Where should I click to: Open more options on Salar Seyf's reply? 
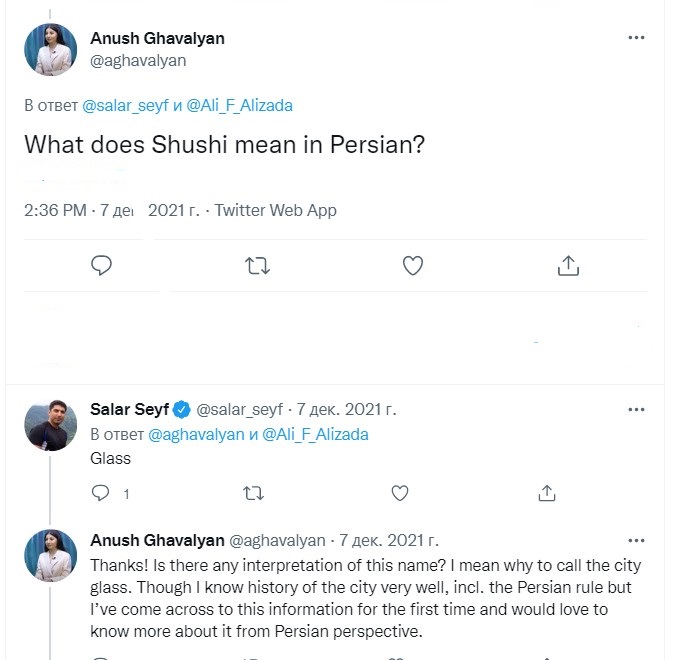(x=636, y=409)
